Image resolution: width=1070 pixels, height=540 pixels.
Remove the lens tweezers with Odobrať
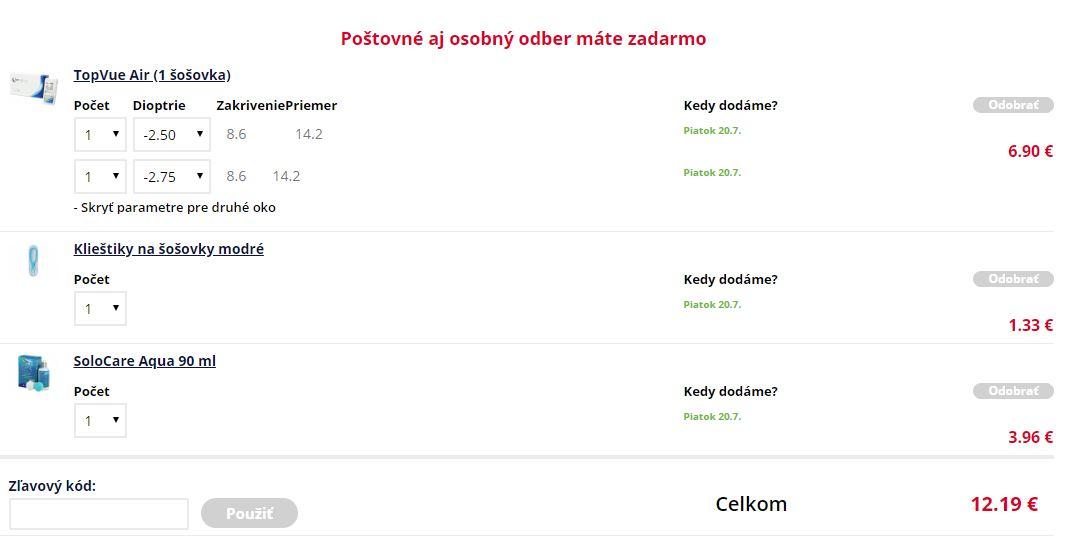coord(1013,279)
